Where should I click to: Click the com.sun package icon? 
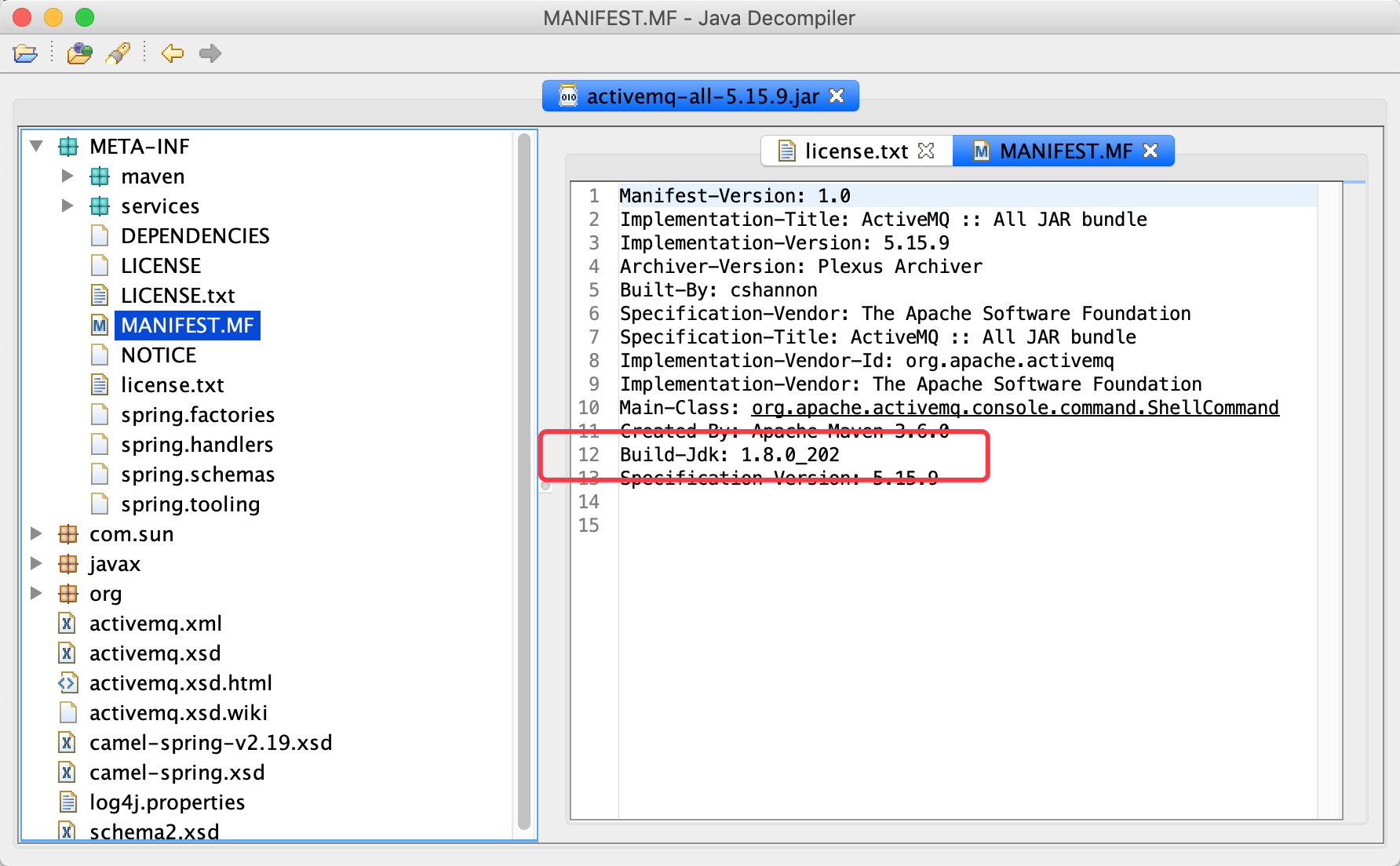pos(68,534)
